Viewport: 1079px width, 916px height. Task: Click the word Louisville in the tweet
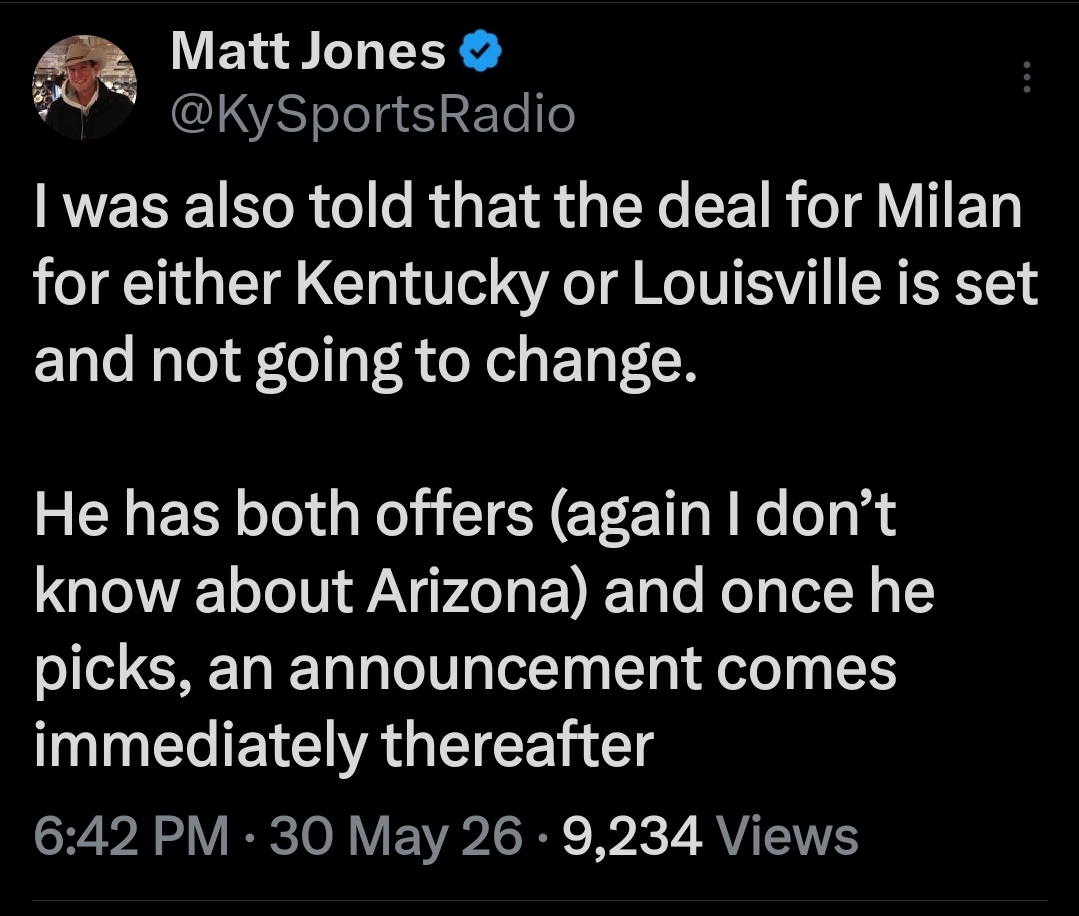click(756, 284)
